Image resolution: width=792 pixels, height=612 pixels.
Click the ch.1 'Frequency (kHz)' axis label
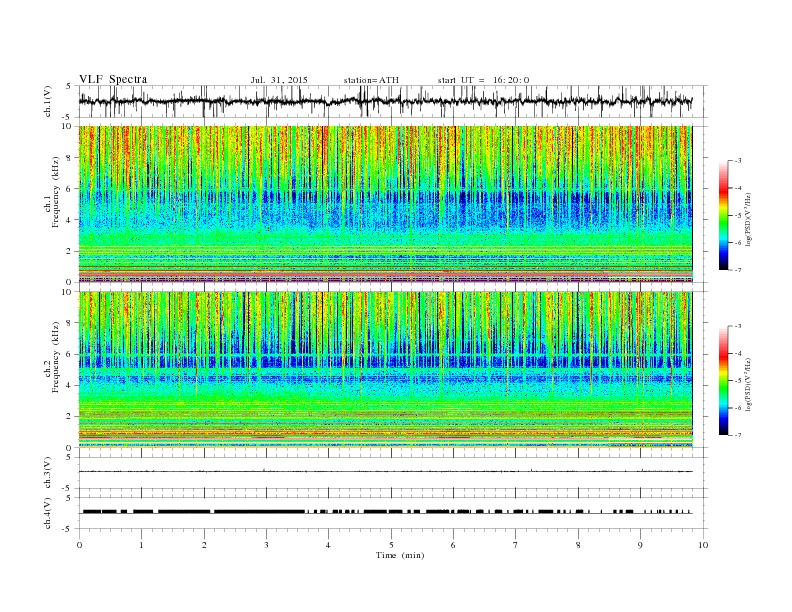click(x=56, y=192)
